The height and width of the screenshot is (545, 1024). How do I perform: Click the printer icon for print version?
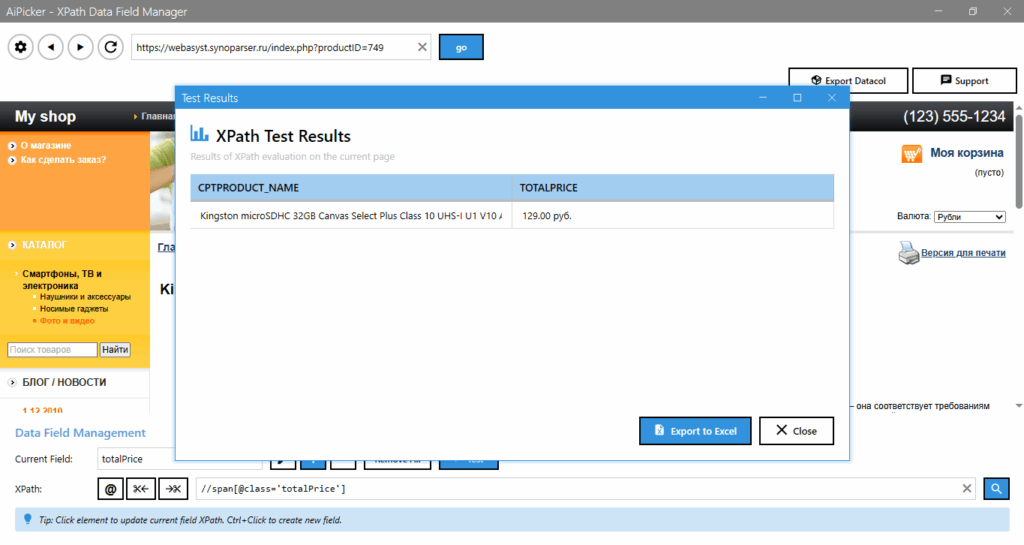(x=907, y=254)
